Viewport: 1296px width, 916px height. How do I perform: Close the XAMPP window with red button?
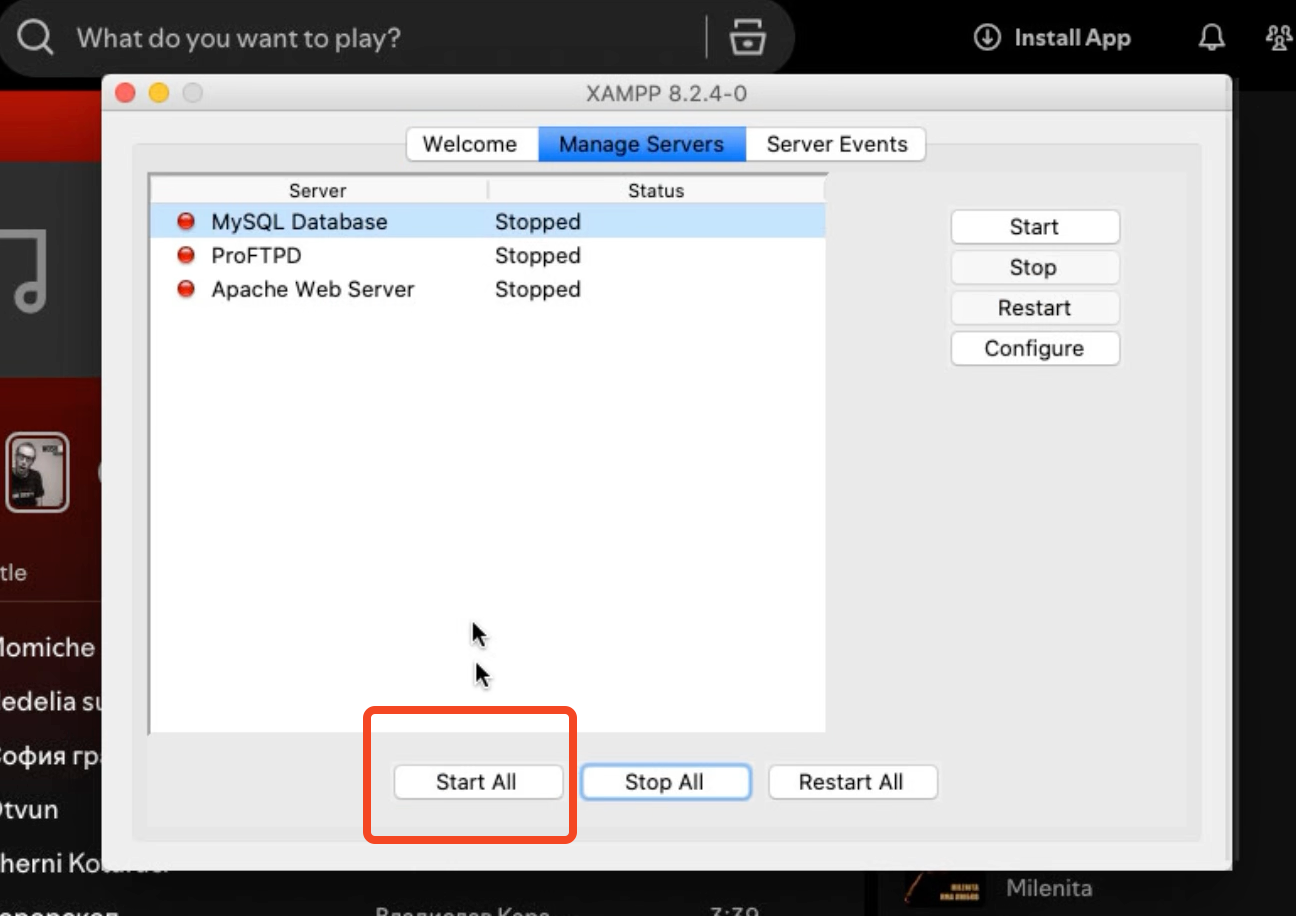click(125, 94)
